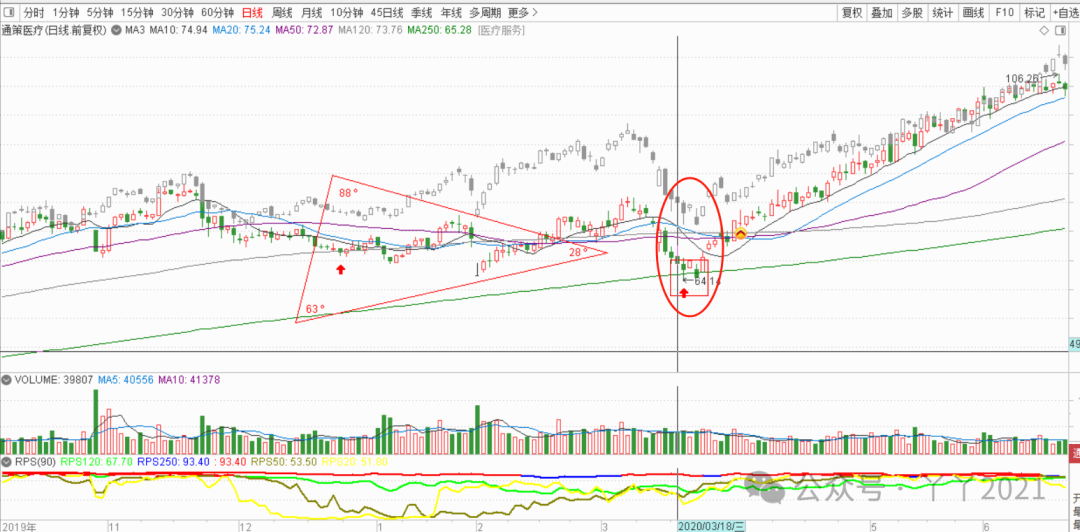Click the 标记 mark tool
This screenshot has width=1080, height=532.
[x=1034, y=13]
